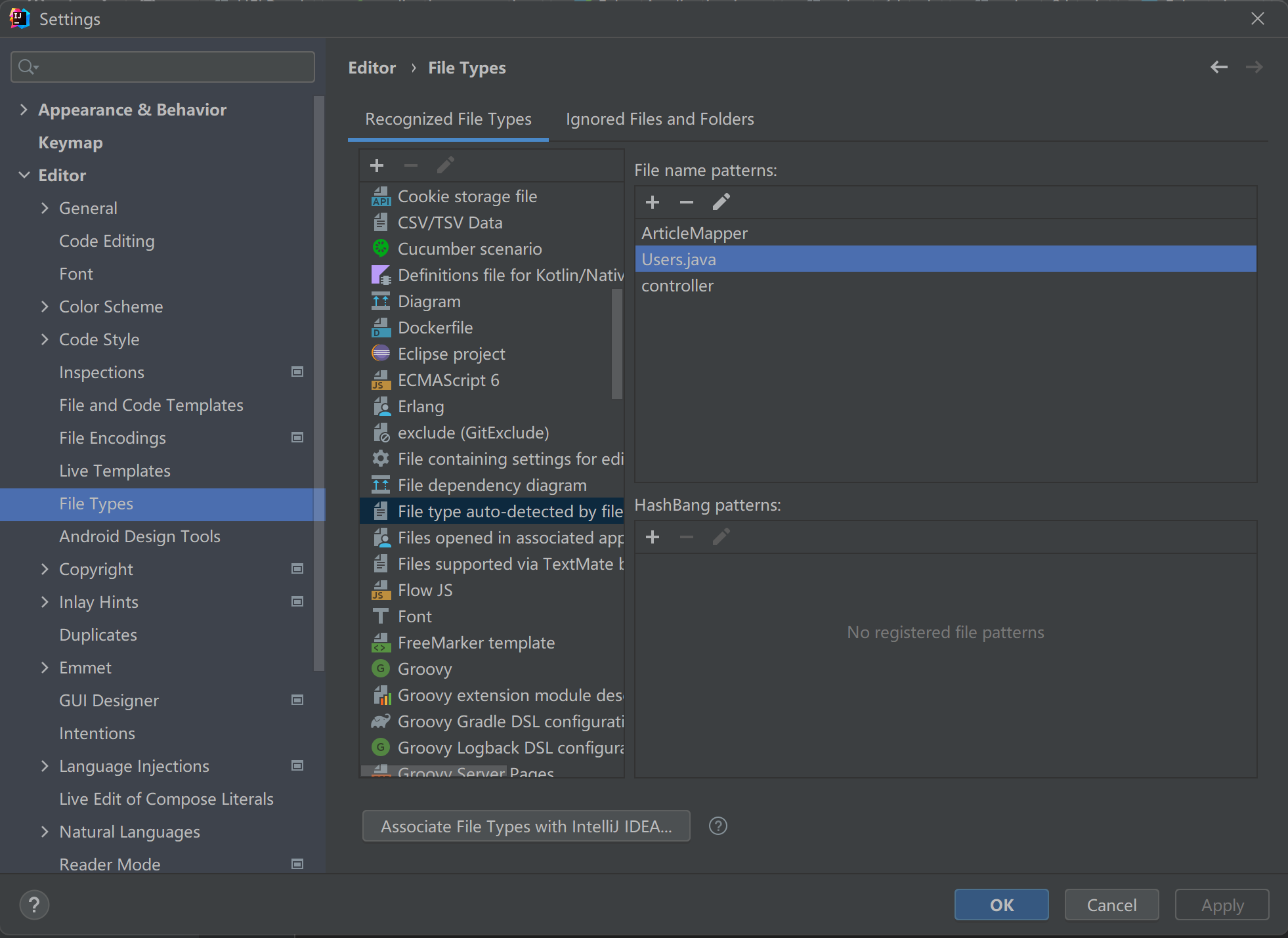The width and height of the screenshot is (1288, 938).
Task: Add a new HashBang pattern
Action: [652, 538]
